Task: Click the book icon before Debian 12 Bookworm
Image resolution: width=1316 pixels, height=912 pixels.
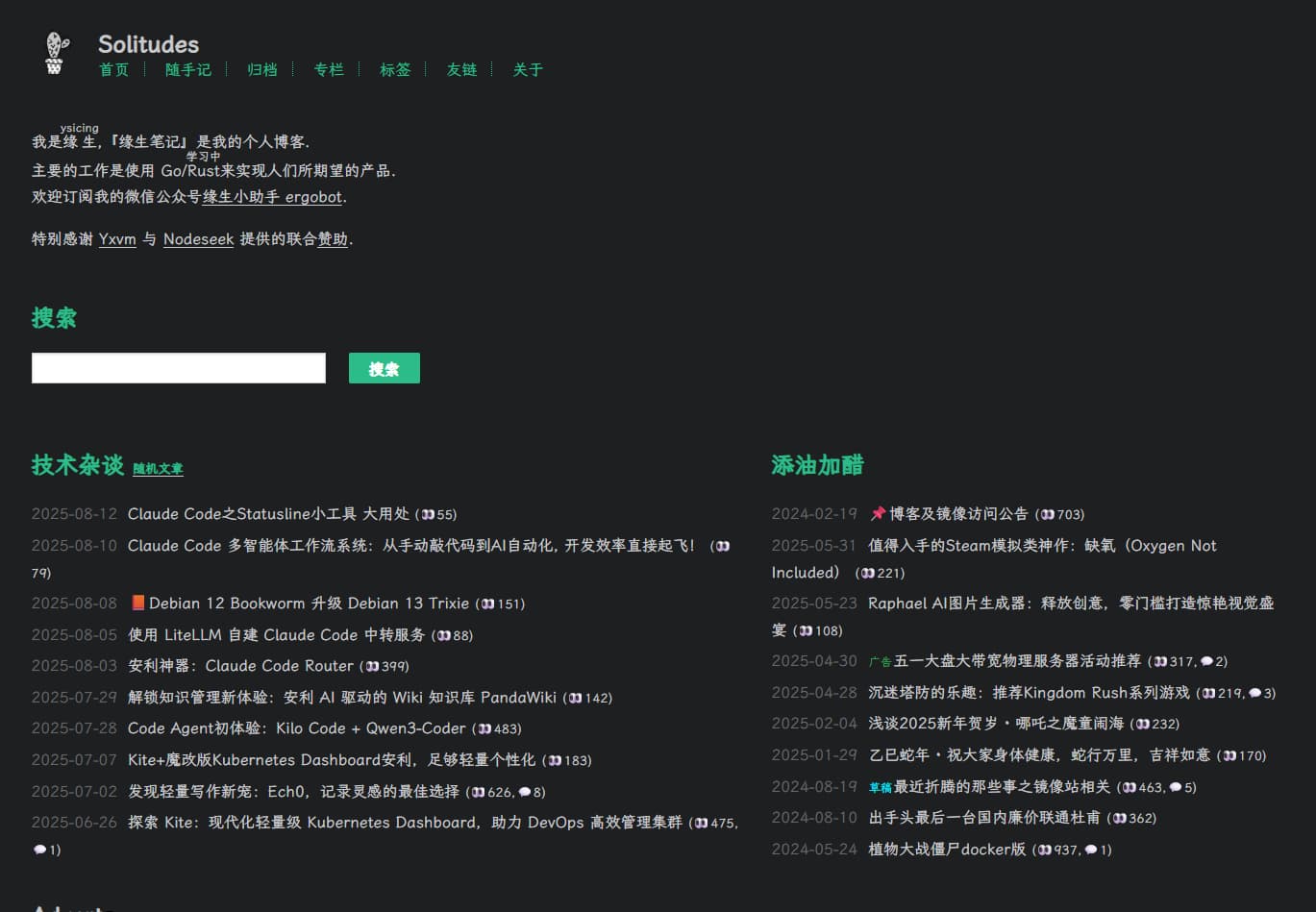Action: click(137, 604)
